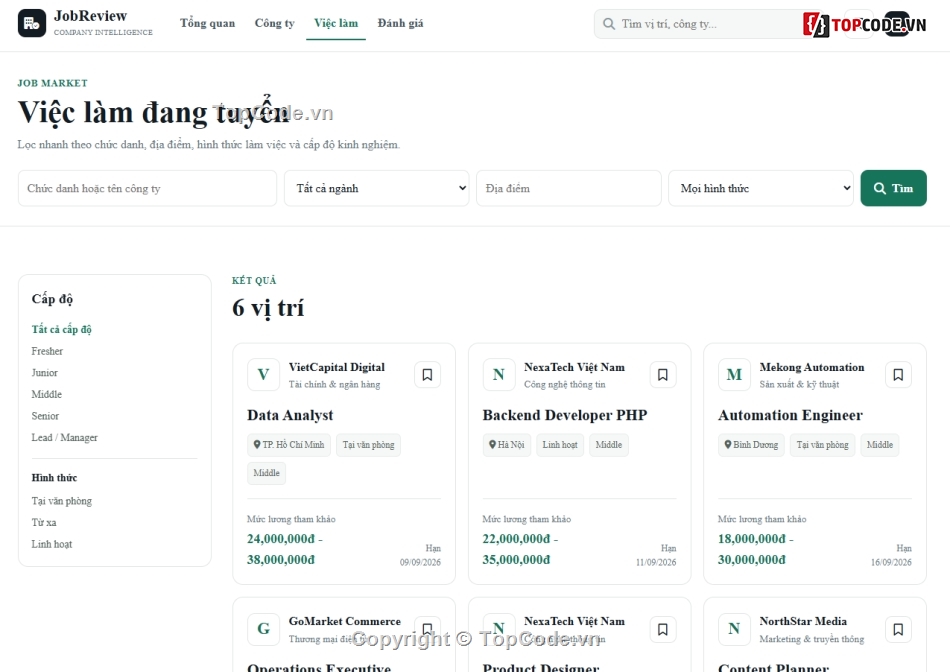Open the Backend Developer PHP job title

565,415
